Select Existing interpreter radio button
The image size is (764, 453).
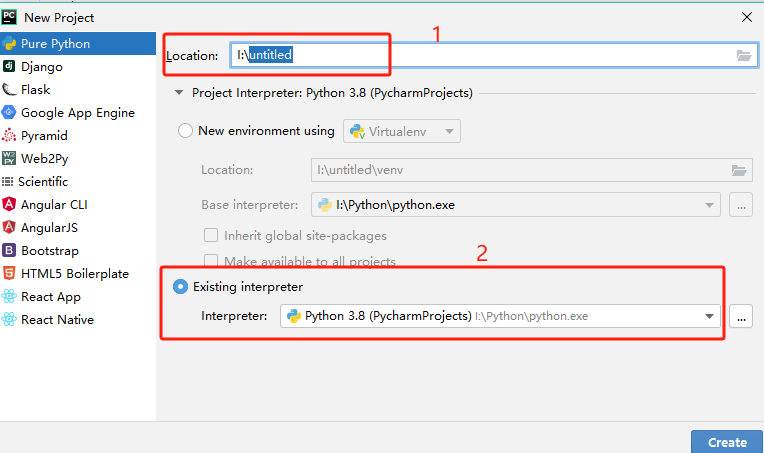tap(180, 286)
